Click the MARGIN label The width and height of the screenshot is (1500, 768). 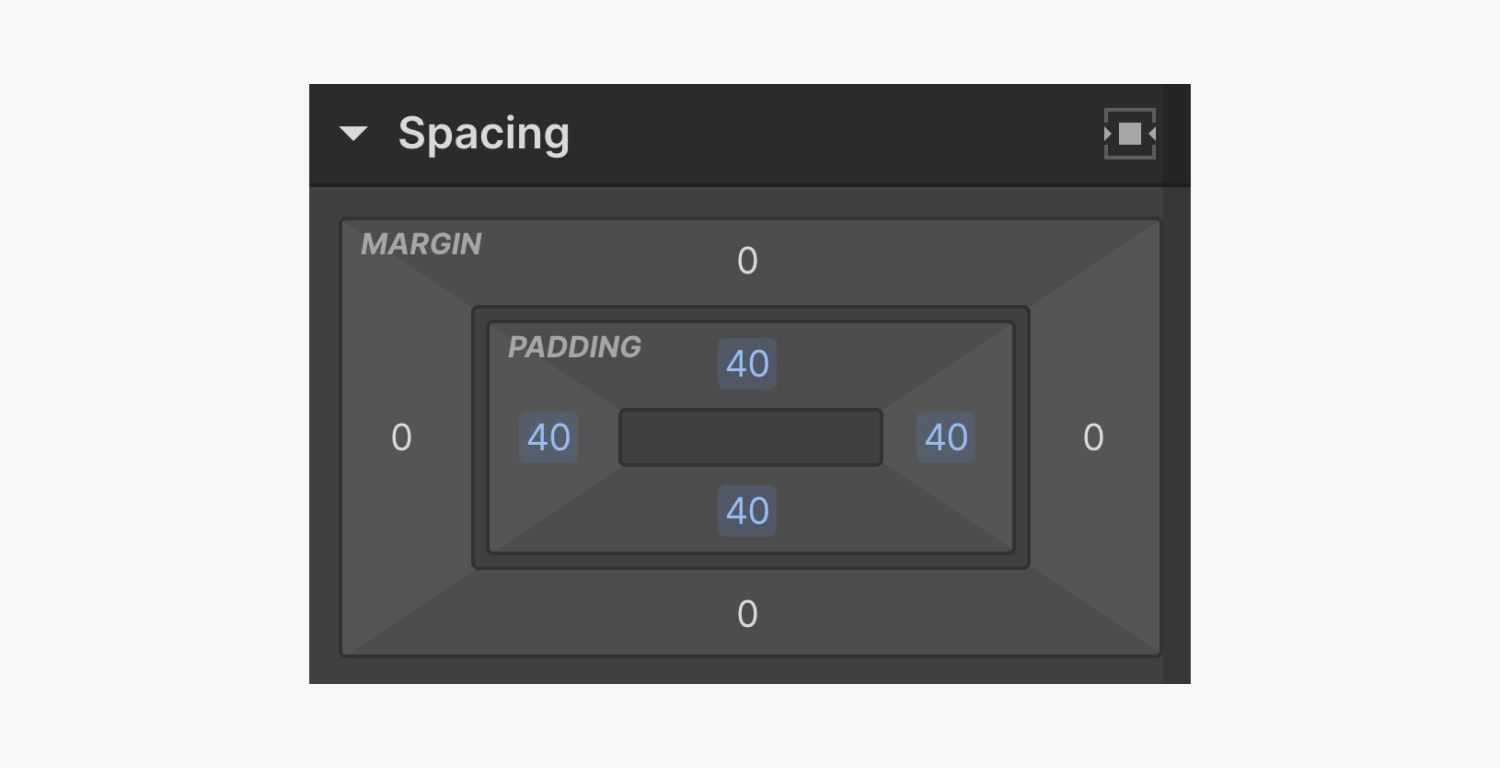click(x=421, y=244)
